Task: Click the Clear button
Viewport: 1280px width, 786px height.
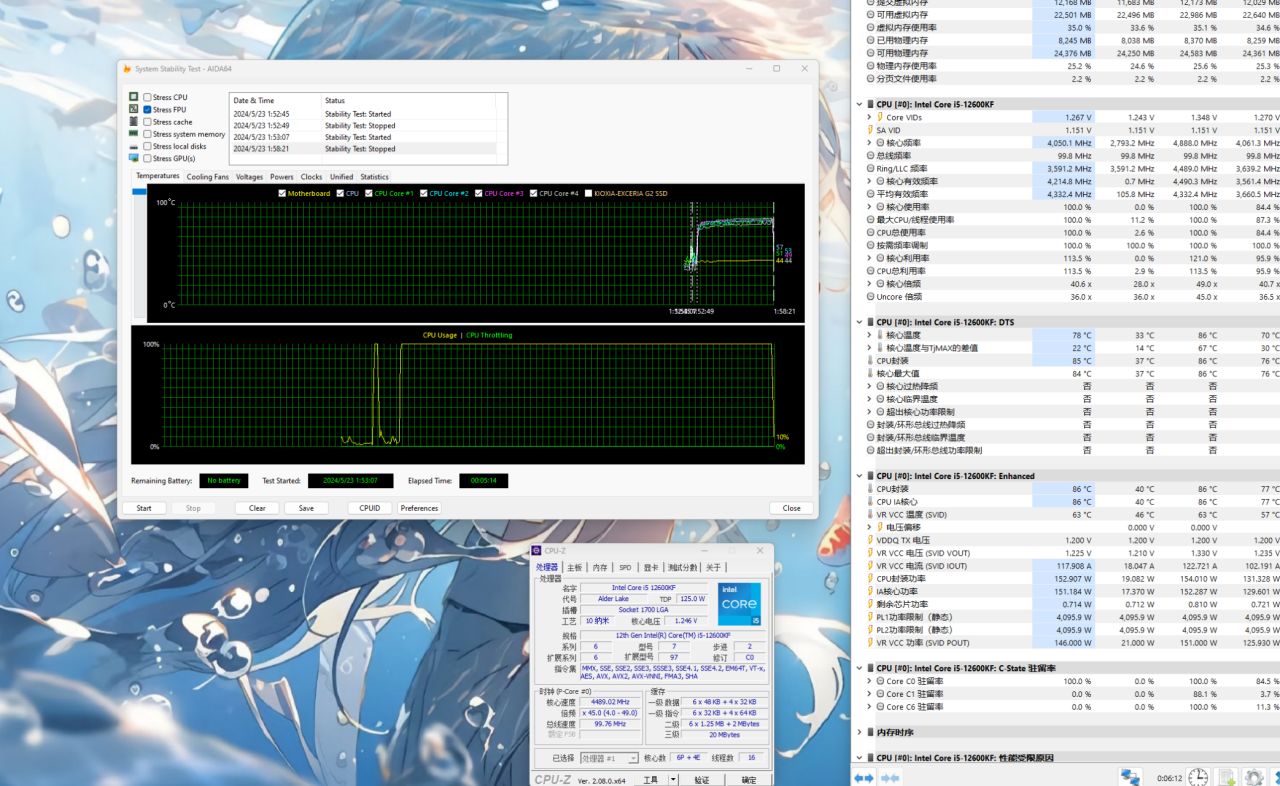Action: [x=257, y=508]
